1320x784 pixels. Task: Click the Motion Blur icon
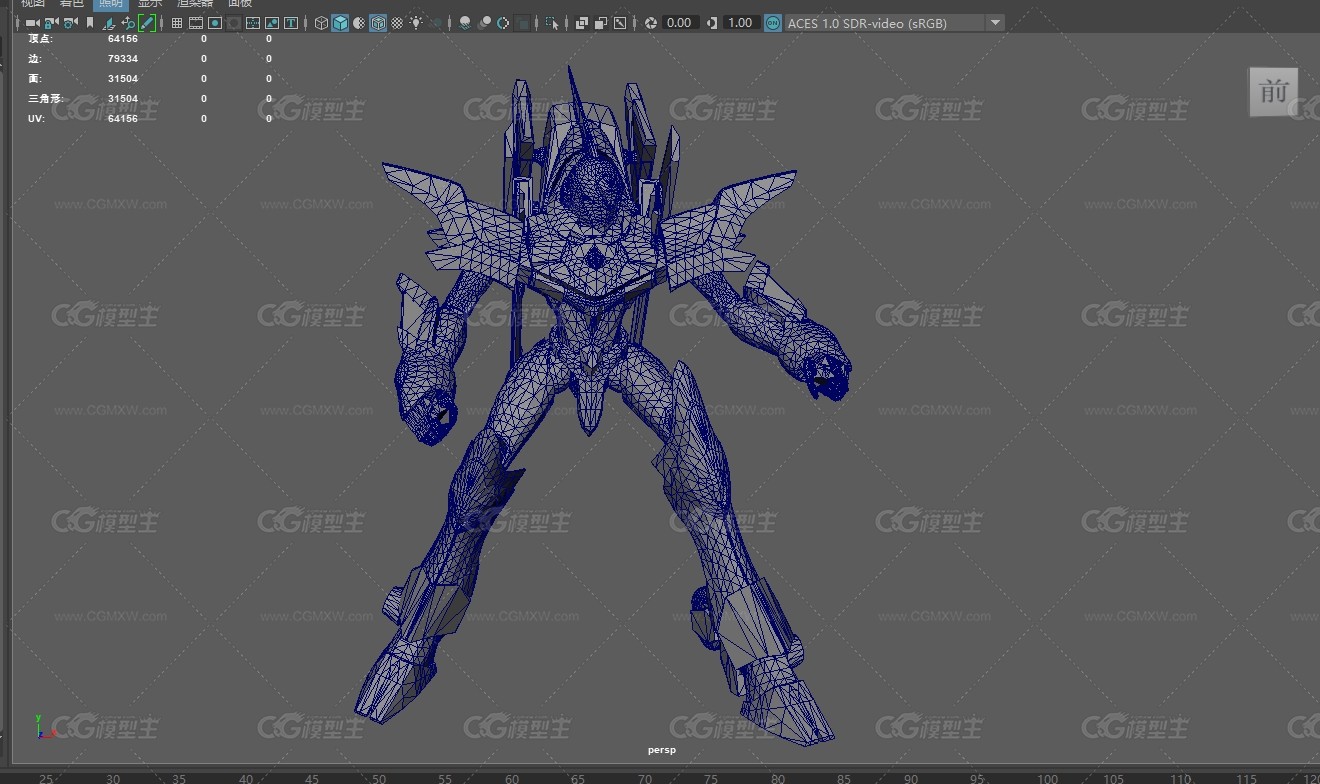484,22
